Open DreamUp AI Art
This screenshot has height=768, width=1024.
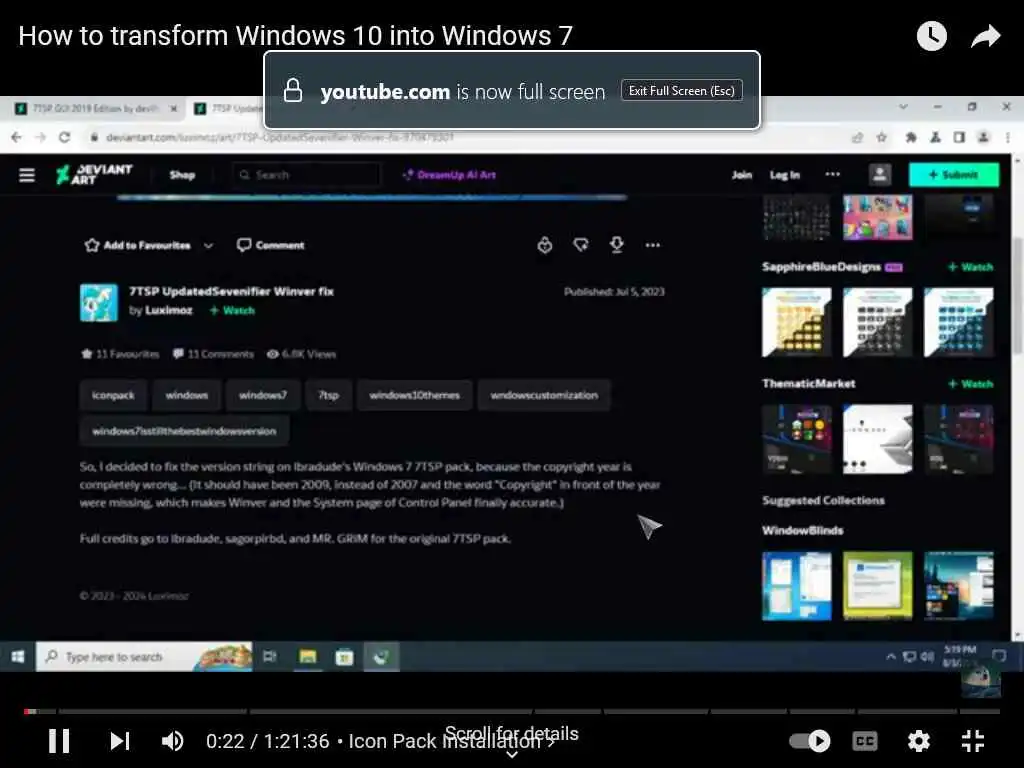[x=449, y=175]
